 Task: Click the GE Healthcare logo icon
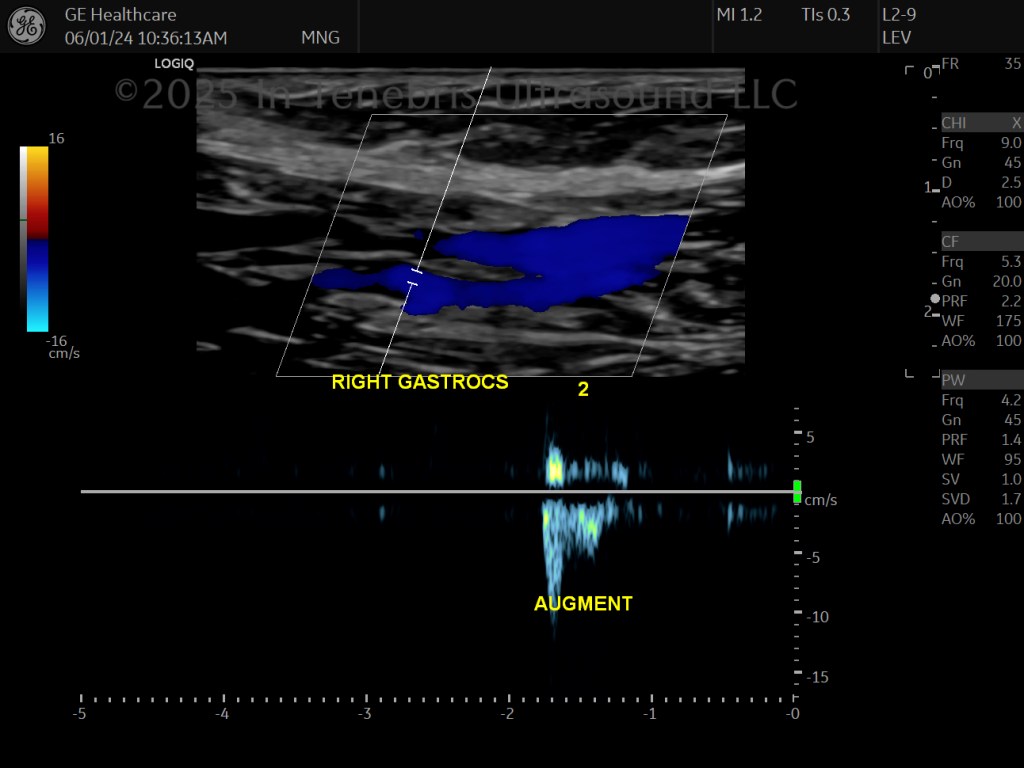tap(27, 26)
